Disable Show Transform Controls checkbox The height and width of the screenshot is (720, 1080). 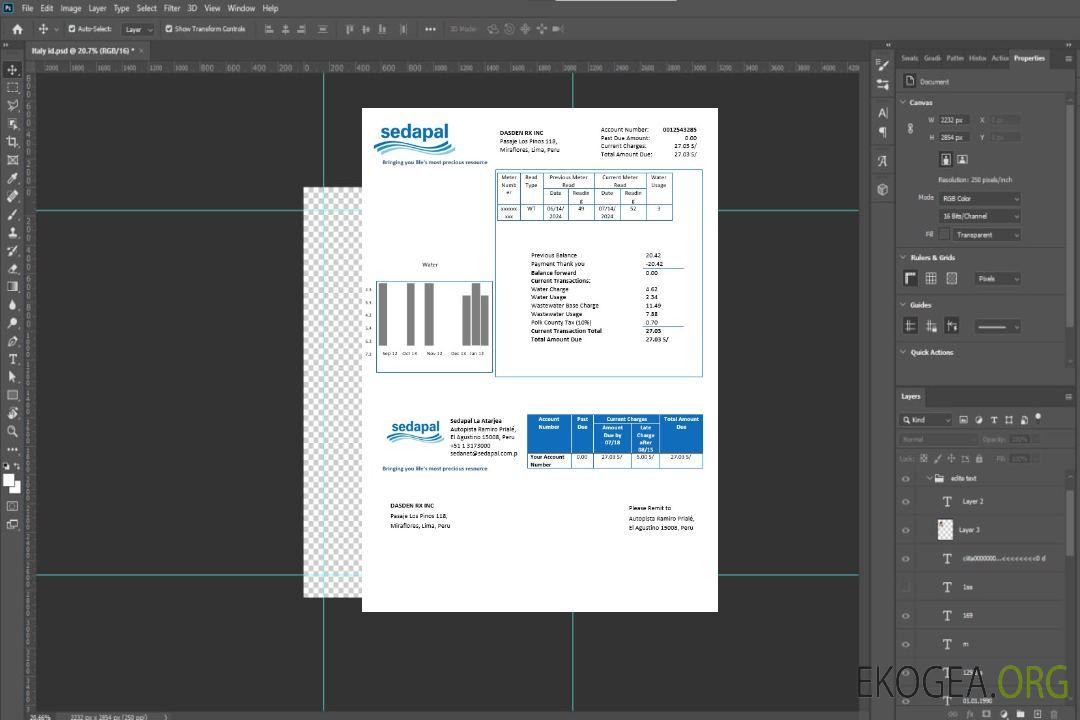pos(169,29)
